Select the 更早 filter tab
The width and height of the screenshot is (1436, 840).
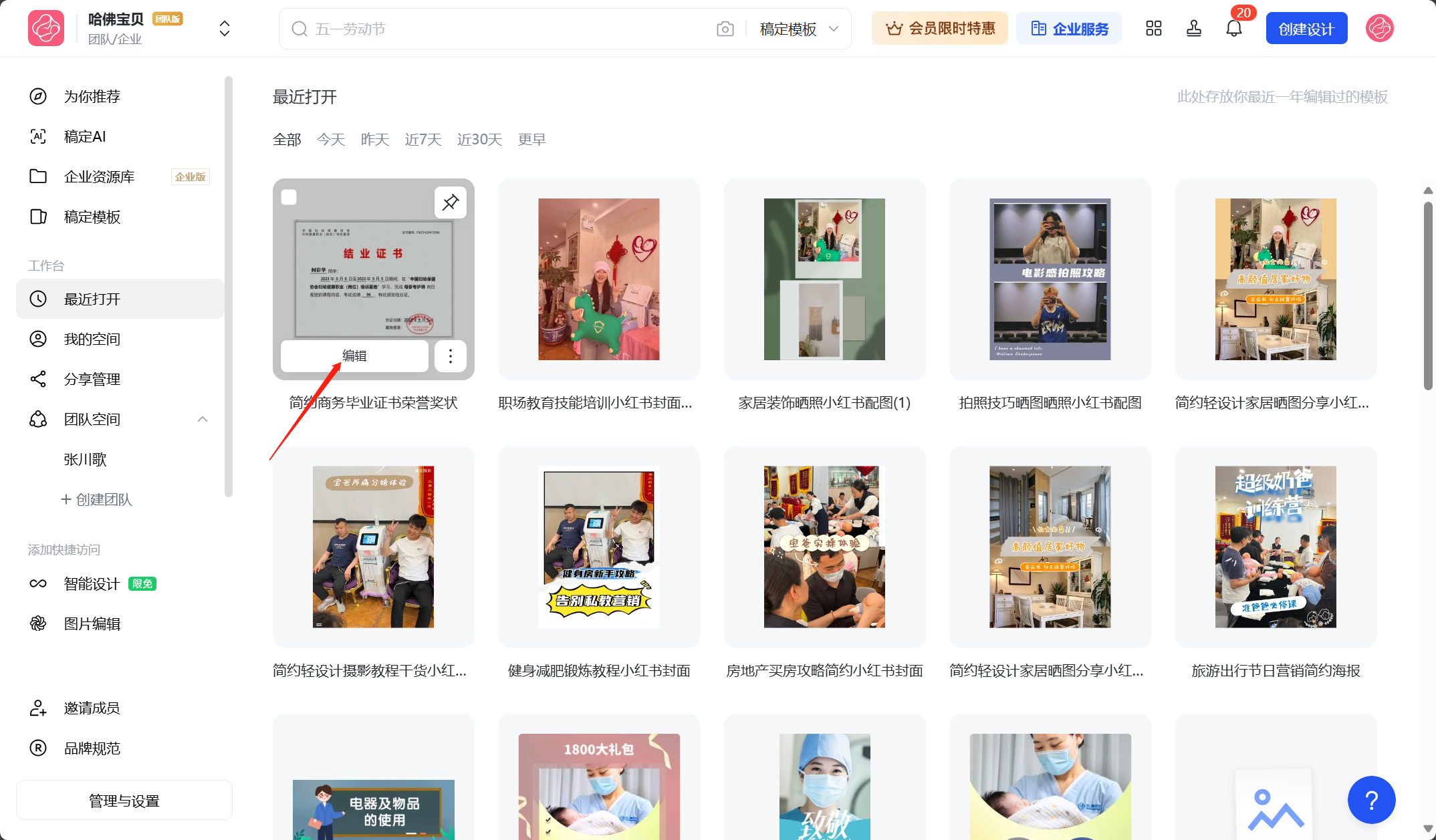[x=532, y=139]
